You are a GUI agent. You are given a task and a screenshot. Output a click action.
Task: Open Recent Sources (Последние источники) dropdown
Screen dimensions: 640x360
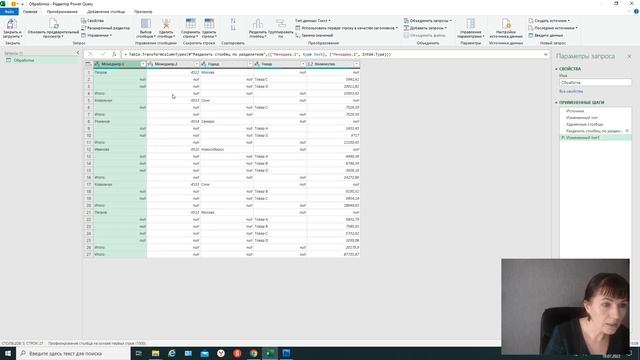(553, 28)
